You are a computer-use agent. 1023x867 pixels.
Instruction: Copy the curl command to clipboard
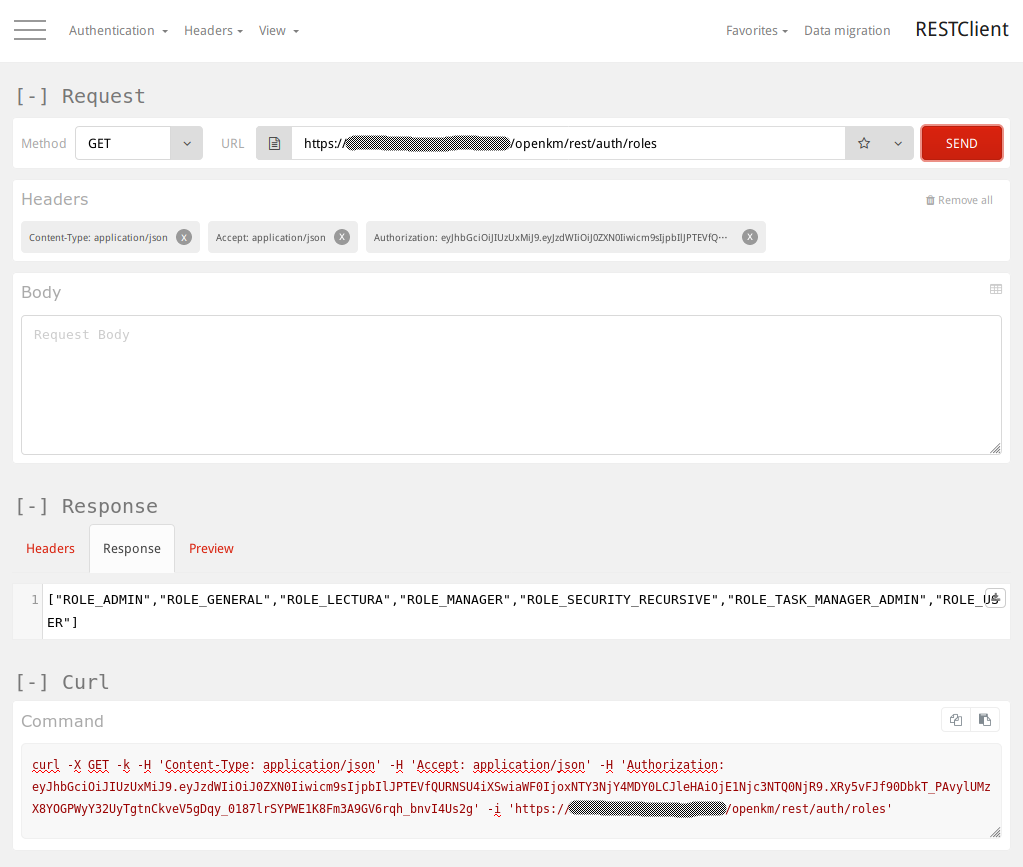(956, 719)
